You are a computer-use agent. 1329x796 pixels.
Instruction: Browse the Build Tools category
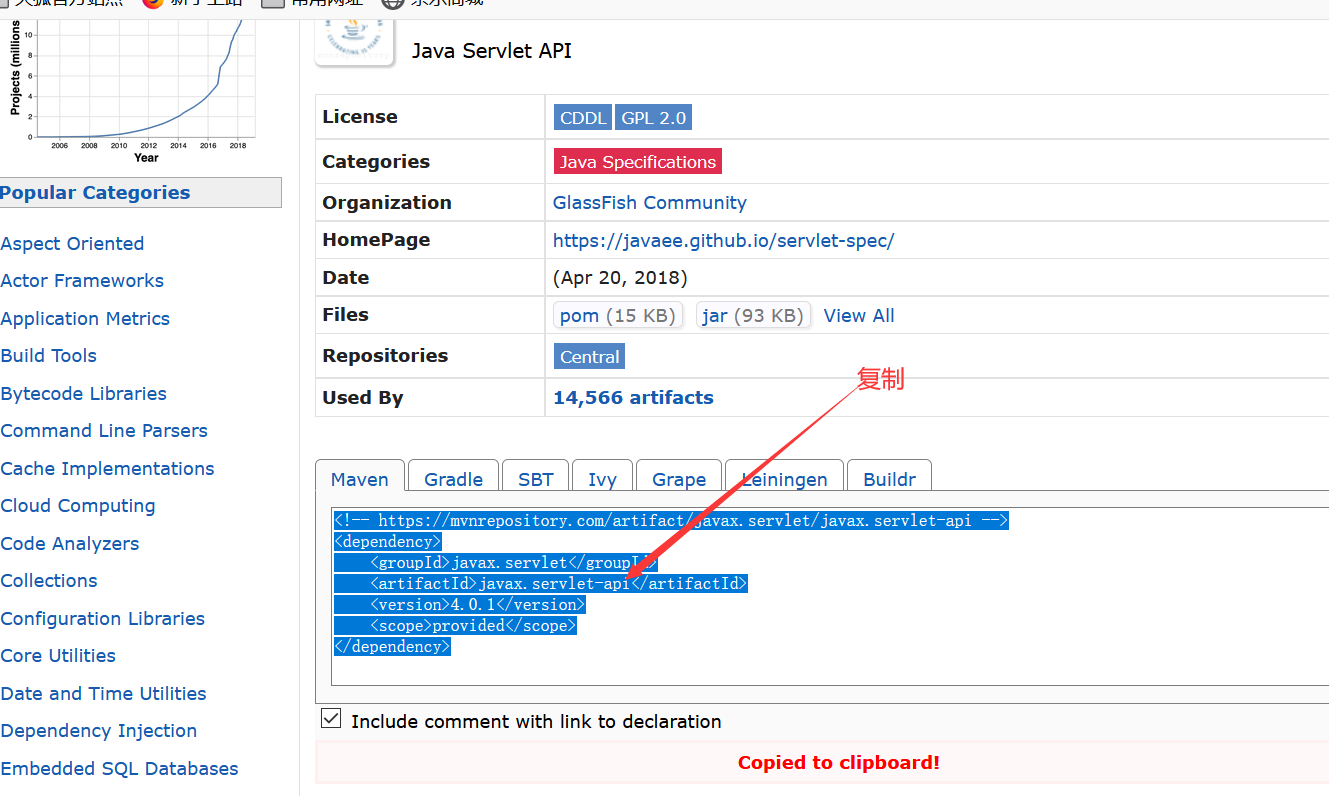pos(49,356)
